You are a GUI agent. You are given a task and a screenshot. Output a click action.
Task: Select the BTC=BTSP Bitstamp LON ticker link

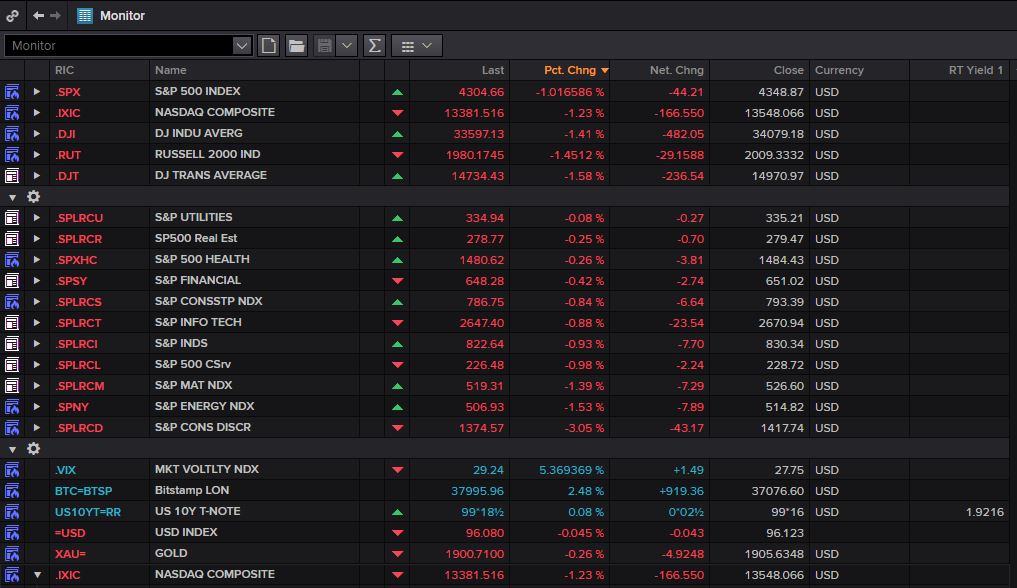coord(87,490)
